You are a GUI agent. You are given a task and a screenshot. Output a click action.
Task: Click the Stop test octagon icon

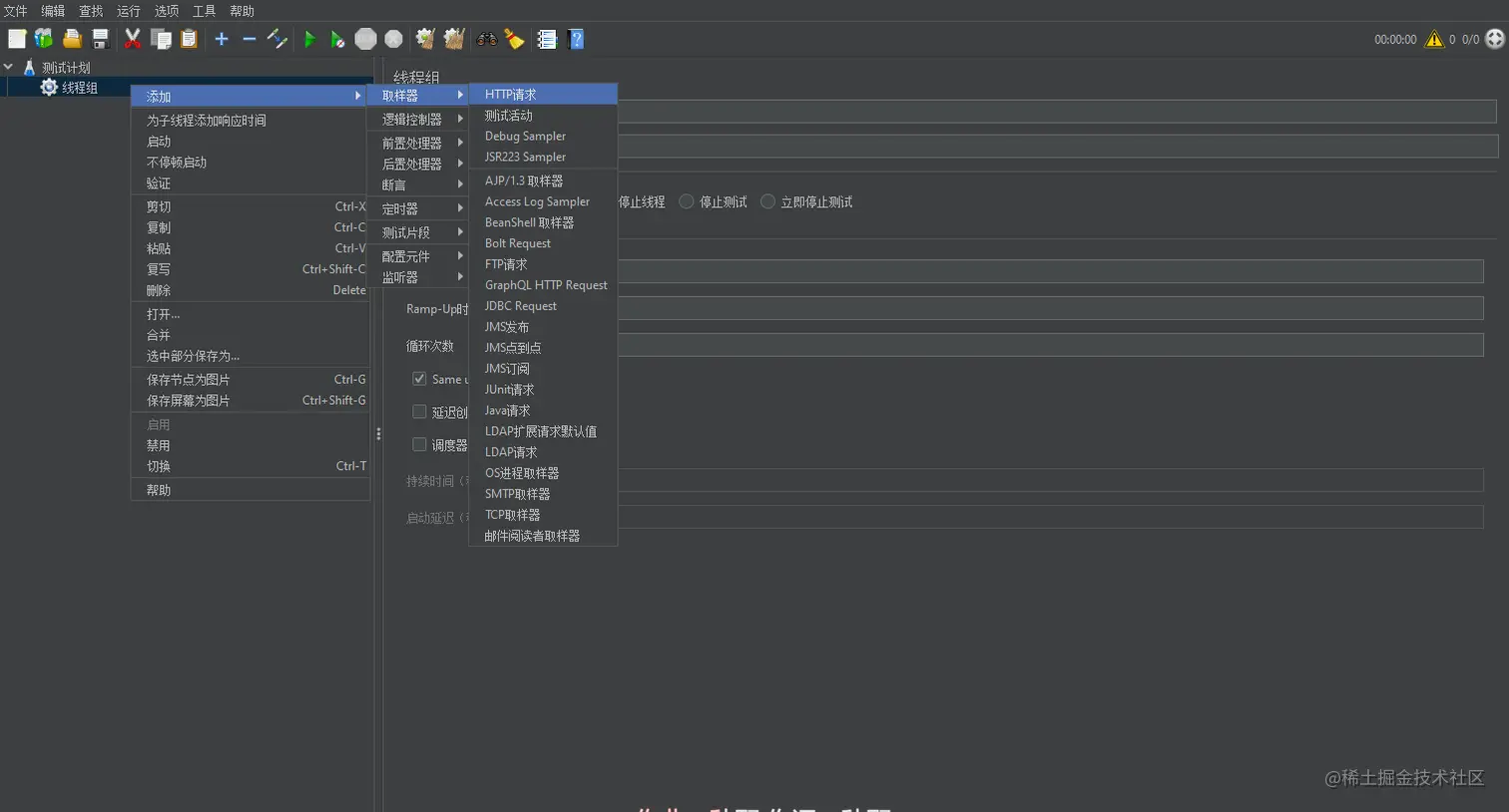coord(366,39)
